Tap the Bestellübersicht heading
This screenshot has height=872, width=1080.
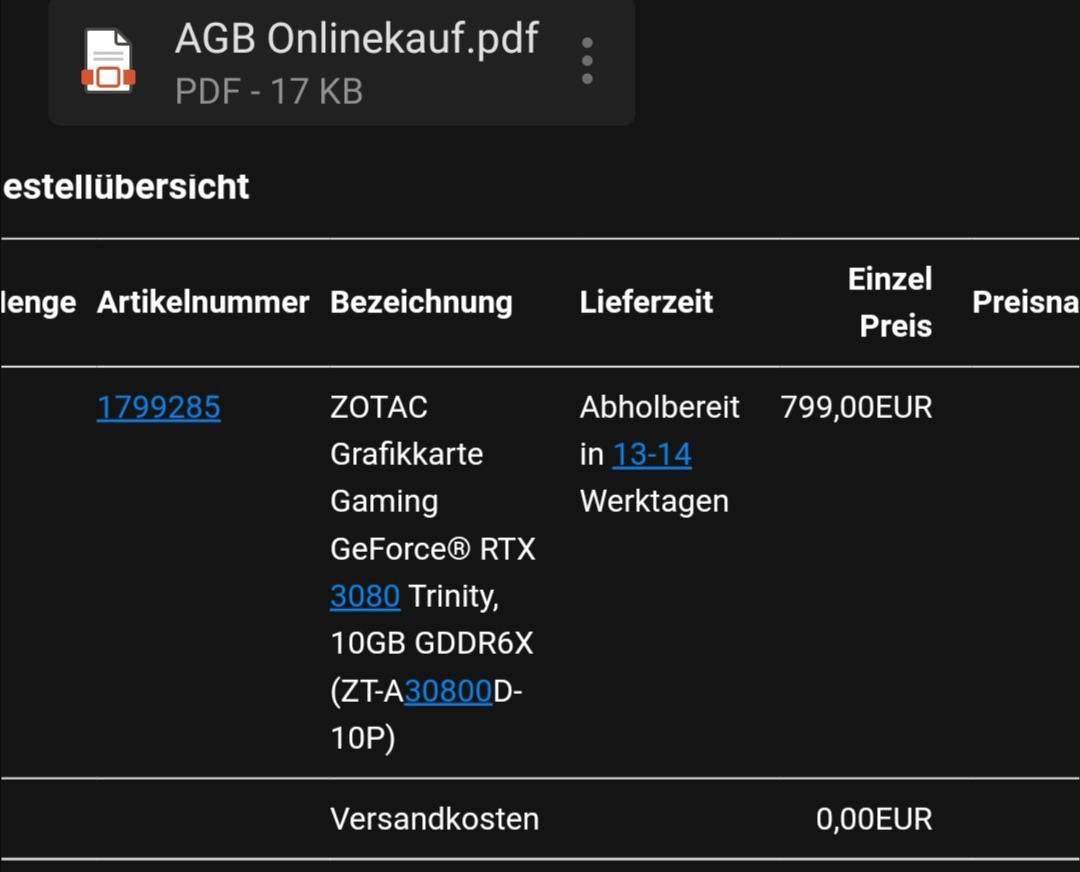point(125,187)
